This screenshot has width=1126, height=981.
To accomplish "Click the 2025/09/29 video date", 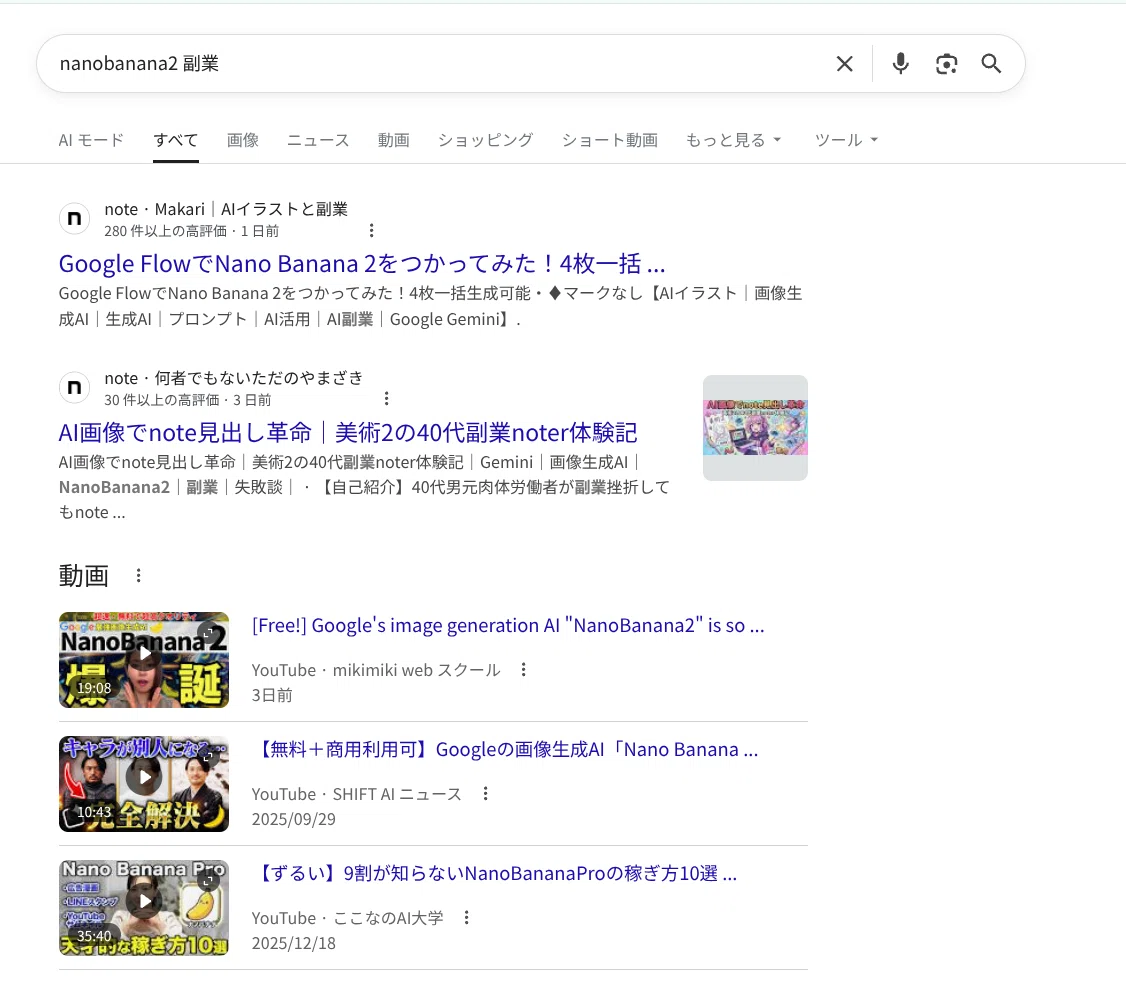I will coord(294,819).
